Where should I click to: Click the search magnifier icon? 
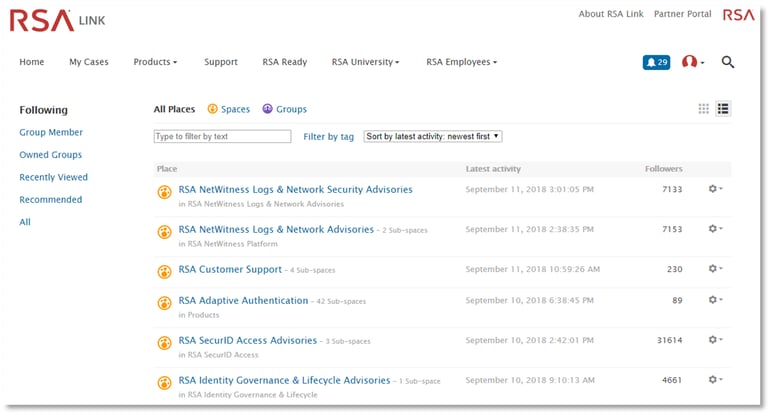pyautogui.click(x=727, y=62)
